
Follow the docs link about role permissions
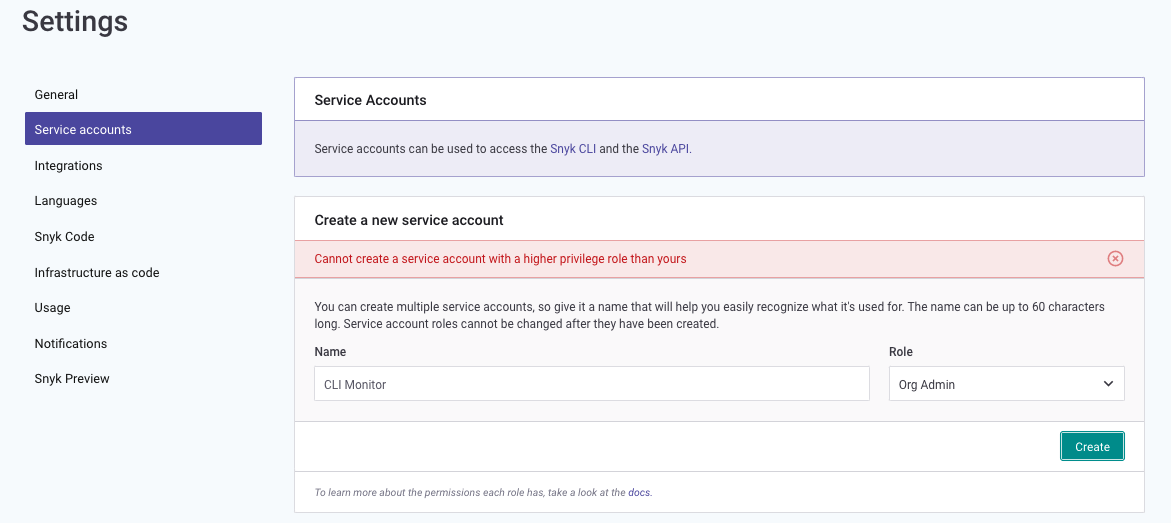(639, 492)
